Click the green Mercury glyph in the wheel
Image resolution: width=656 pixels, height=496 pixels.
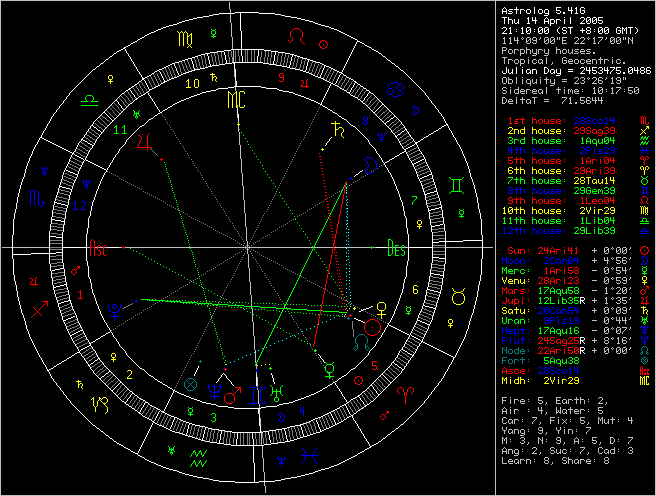pyautogui.click(x=330, y=368)
